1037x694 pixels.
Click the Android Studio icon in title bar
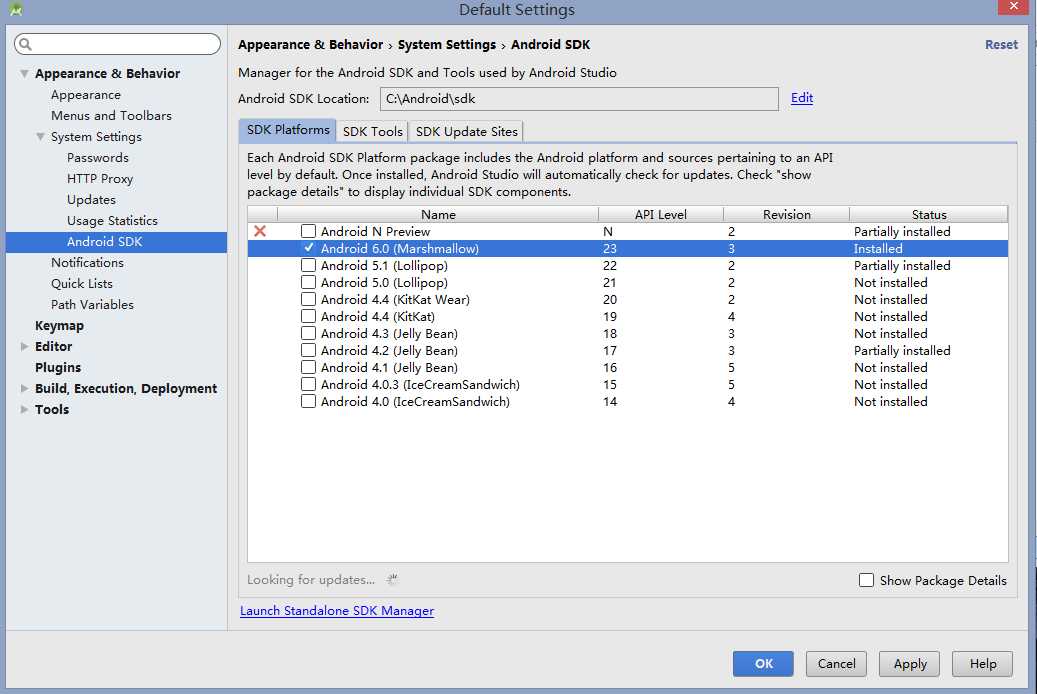(x=16, y=9)
